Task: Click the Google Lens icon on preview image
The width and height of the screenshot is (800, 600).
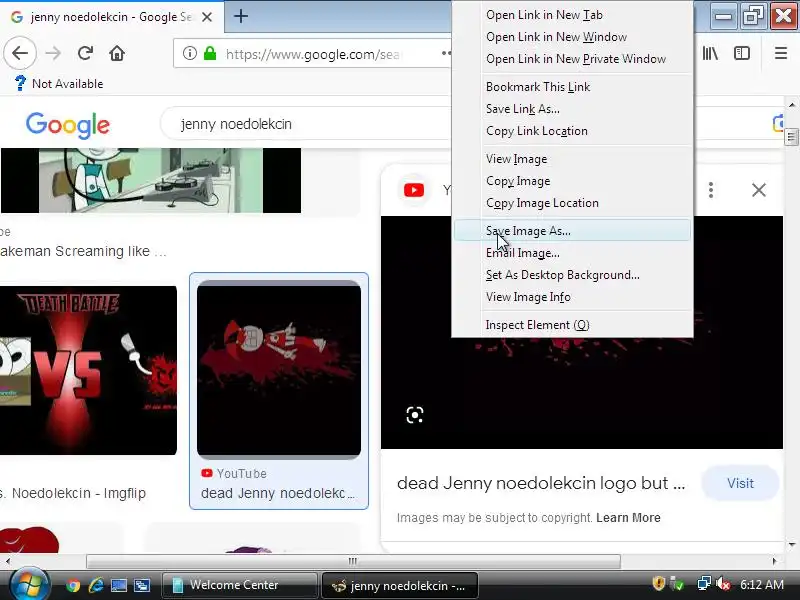Action: click(415, 415)
